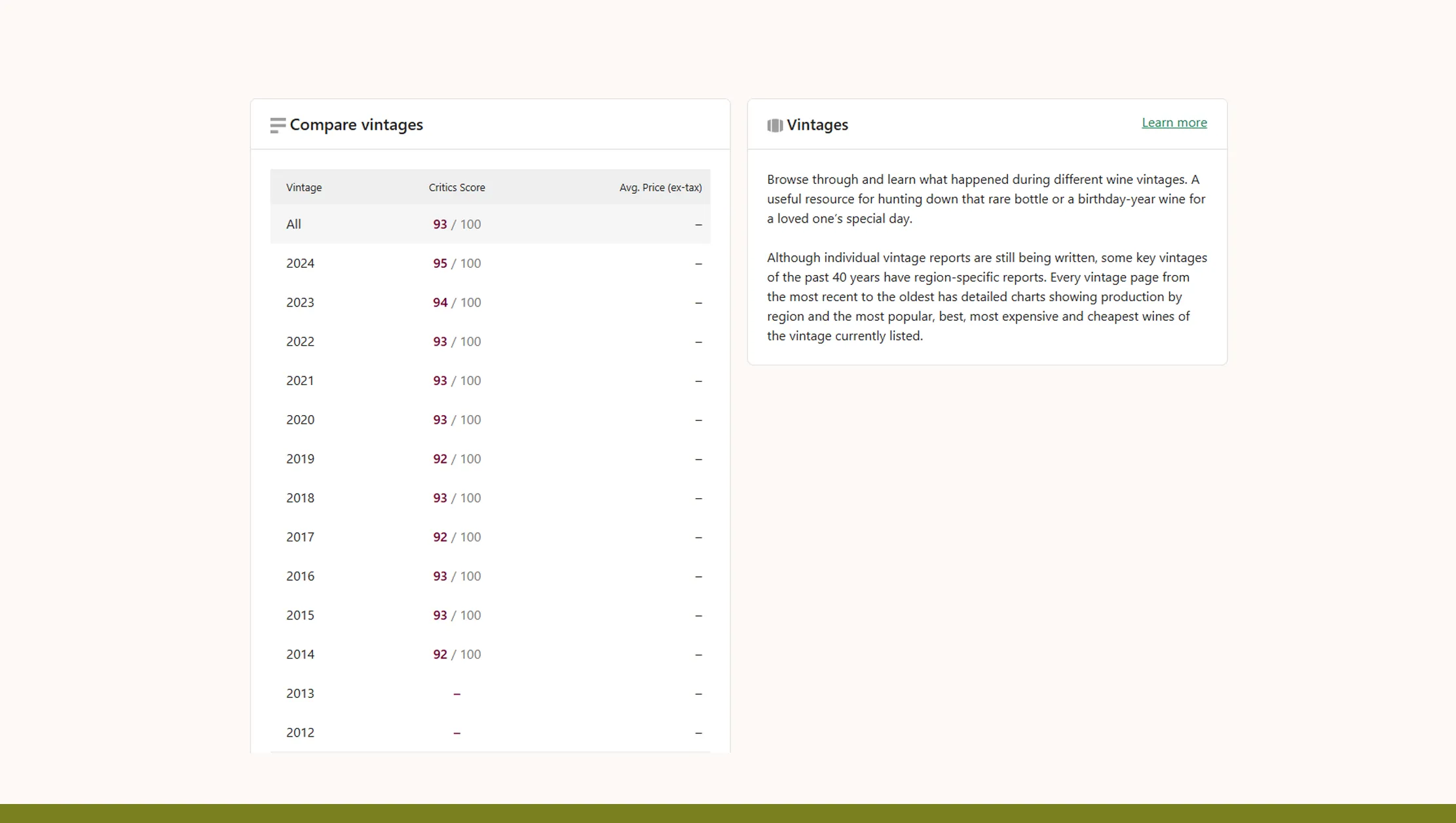
Task: Sort by the Critics Score column header
Action: click(x=457, y=187)
